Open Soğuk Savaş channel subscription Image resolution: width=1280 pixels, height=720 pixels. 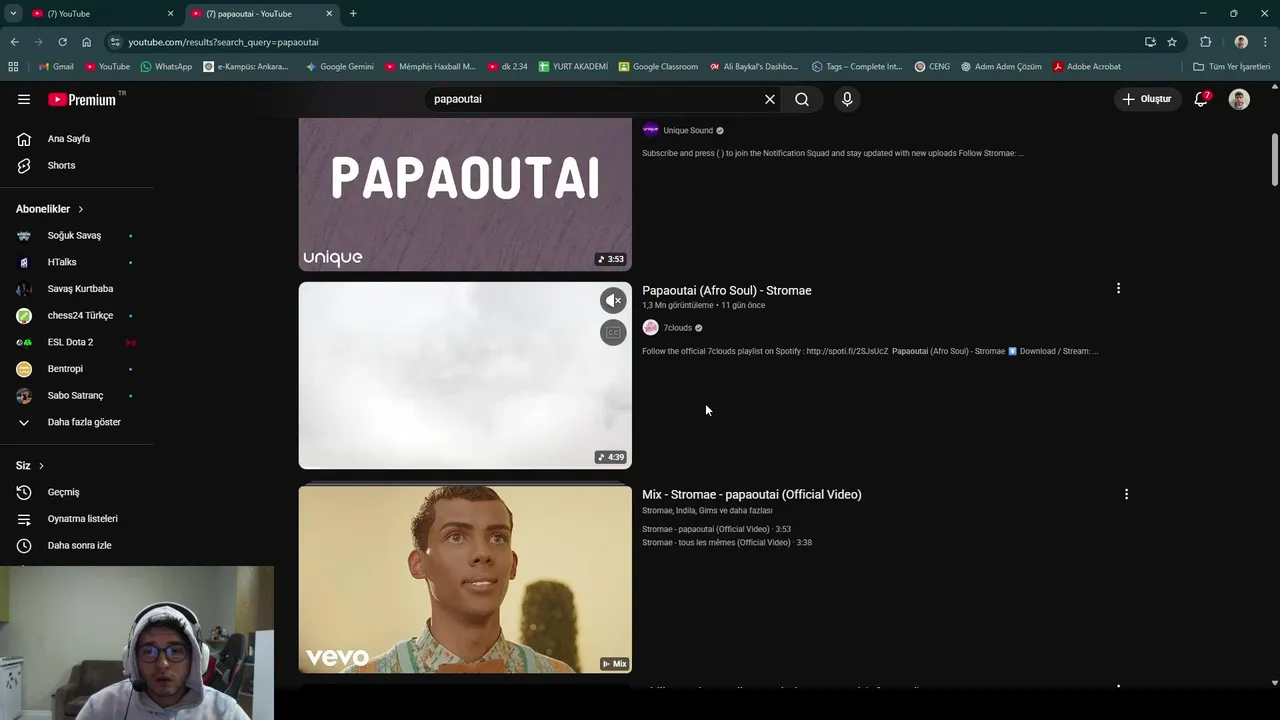point(78,235)
